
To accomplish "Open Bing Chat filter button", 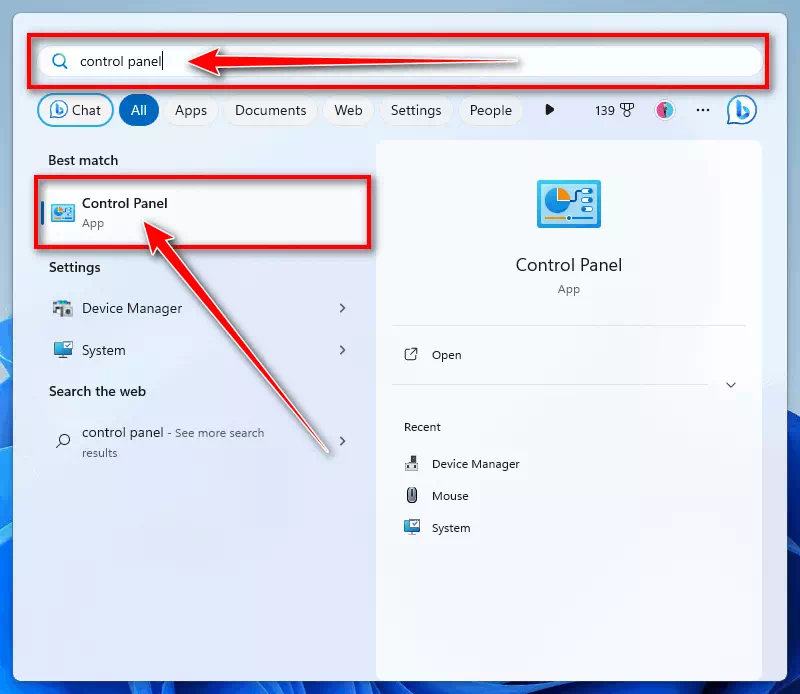I will pos(75,110).
